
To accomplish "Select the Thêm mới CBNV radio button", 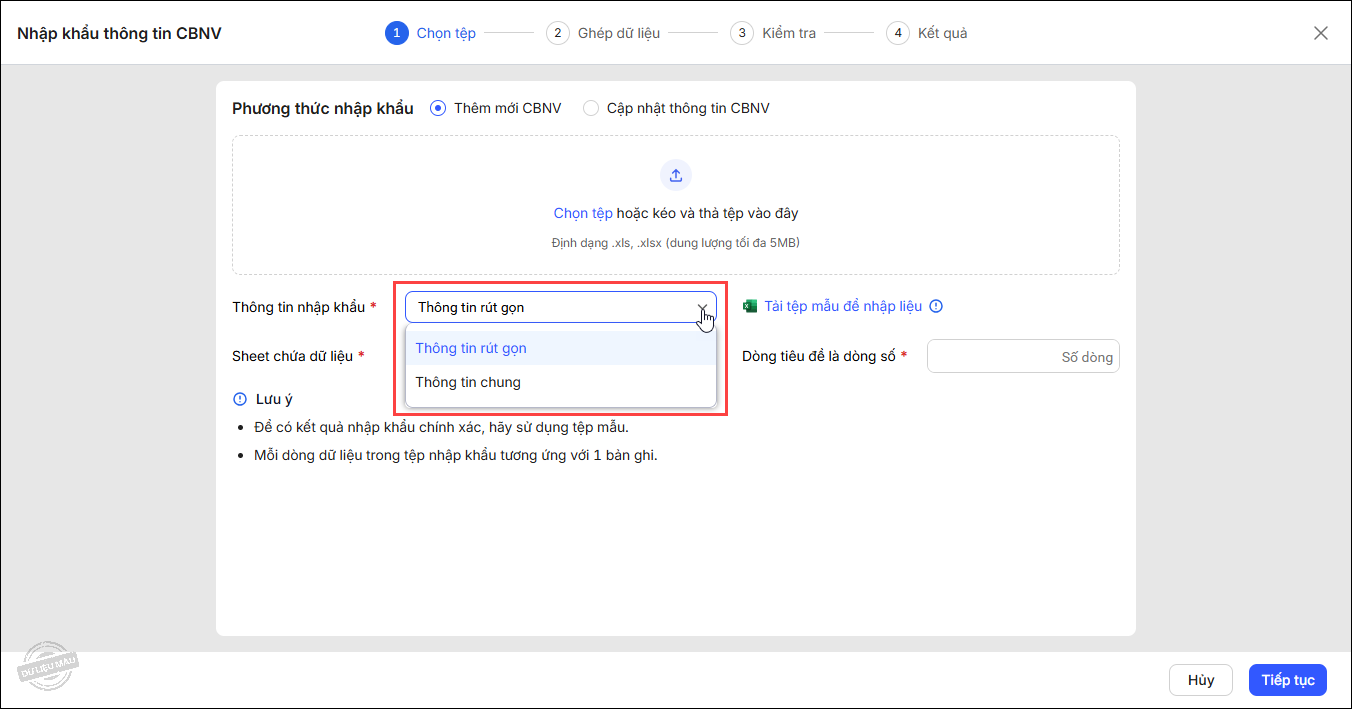I will [438, 108].
